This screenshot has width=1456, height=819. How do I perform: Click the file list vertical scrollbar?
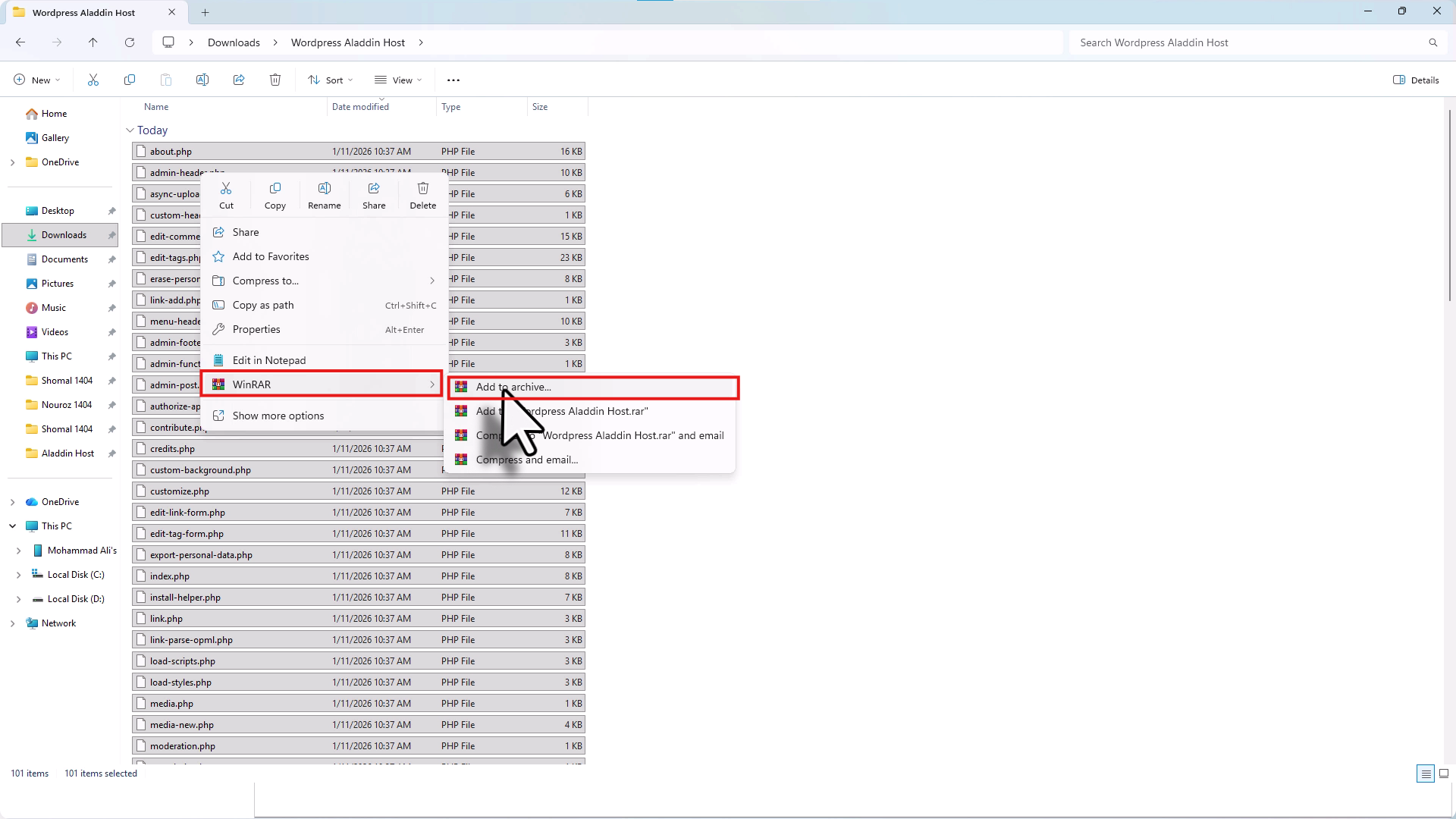(x=1449, y=205)
